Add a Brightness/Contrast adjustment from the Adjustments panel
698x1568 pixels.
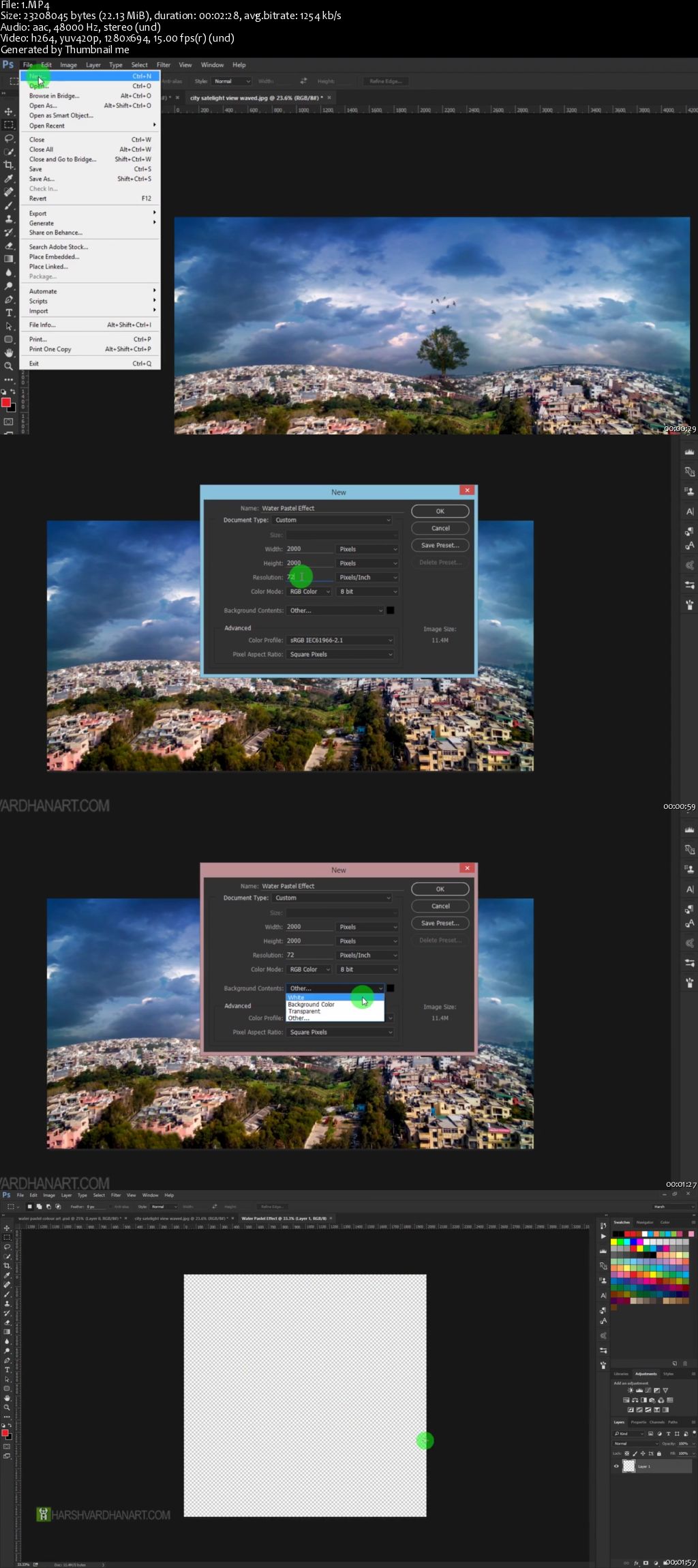click(x=631, y=1390)
